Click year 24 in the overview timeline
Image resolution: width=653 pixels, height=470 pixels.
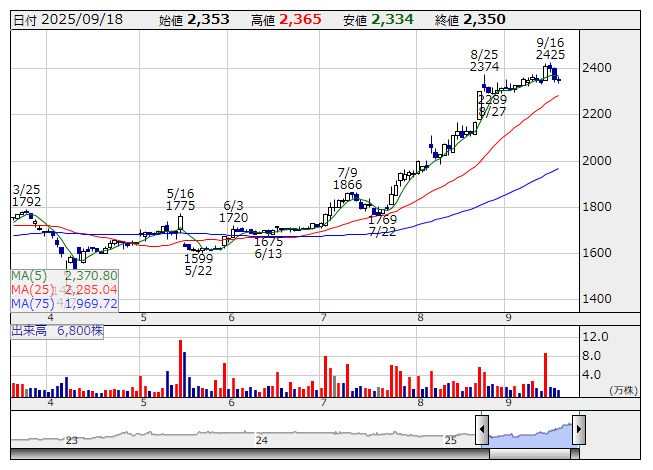[x=261, y=440]
